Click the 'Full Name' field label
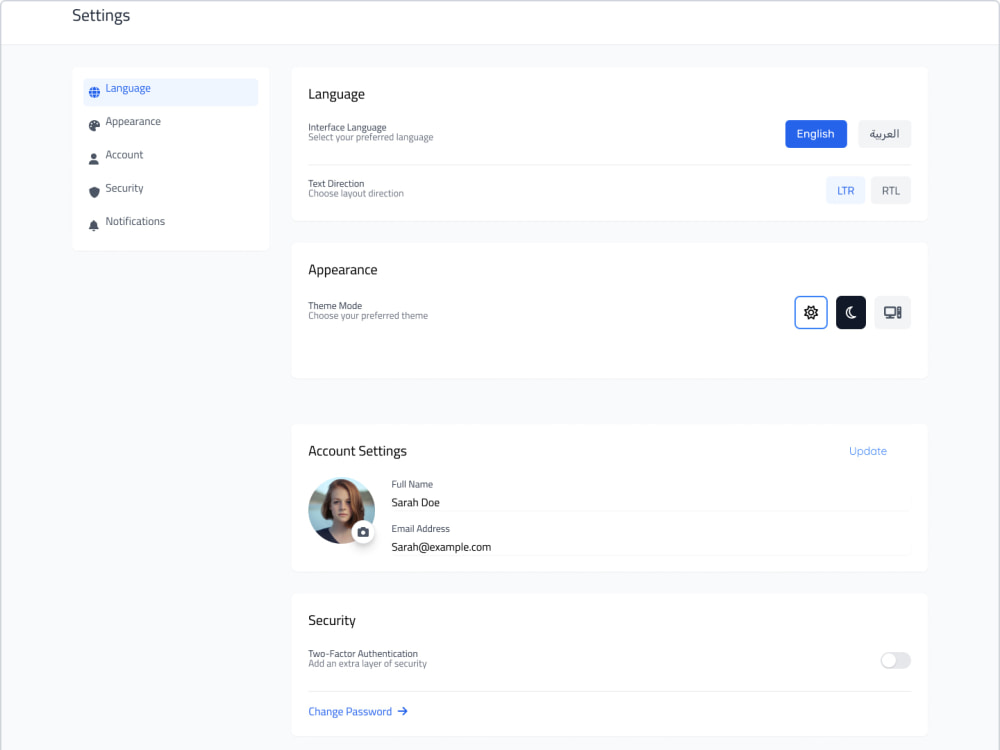Screen dimensions: 1000x750 coord(412,484)
